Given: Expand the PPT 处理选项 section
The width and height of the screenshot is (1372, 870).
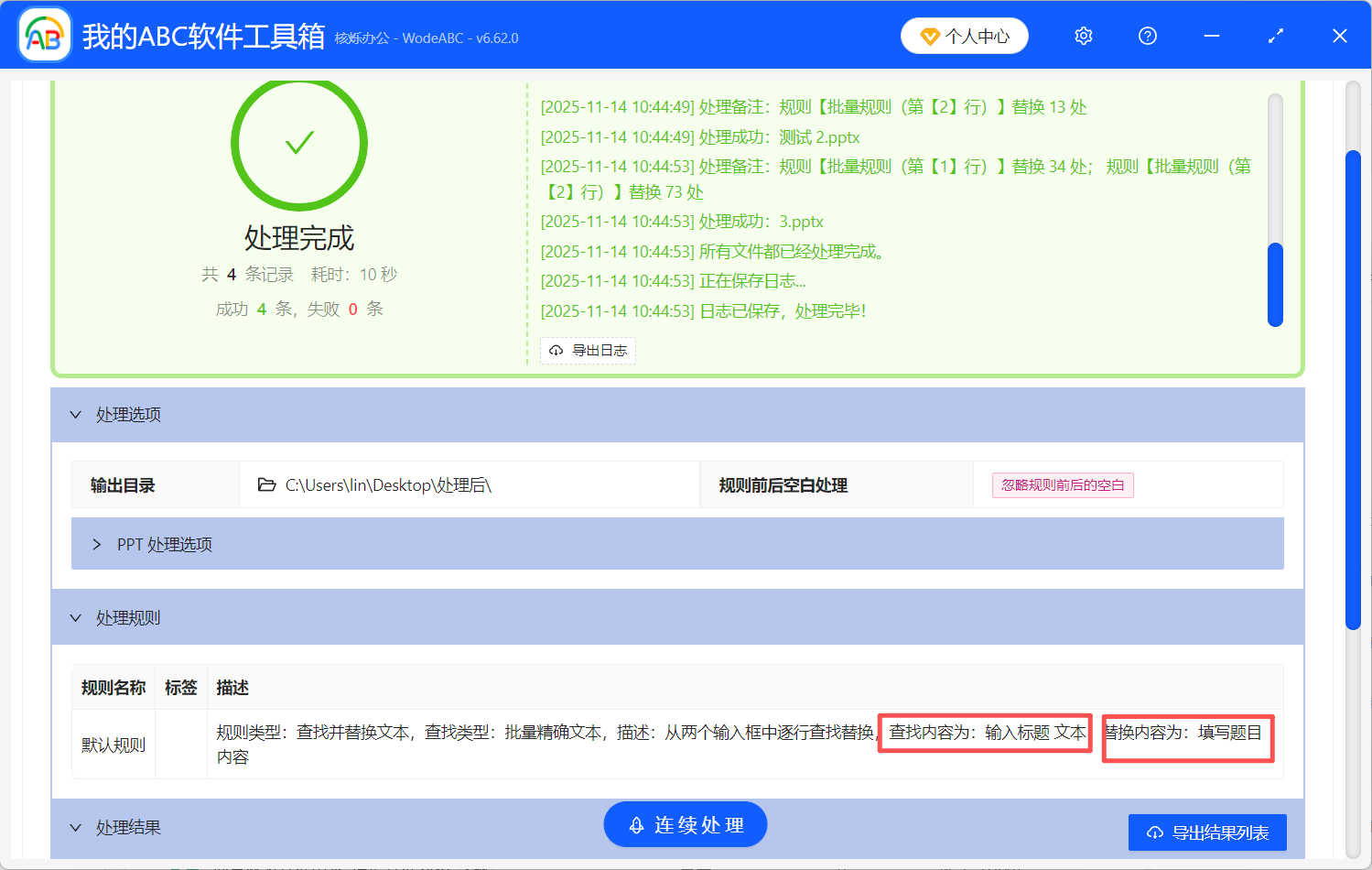Looking at the screenshot, I should click(x=97, y=543).
